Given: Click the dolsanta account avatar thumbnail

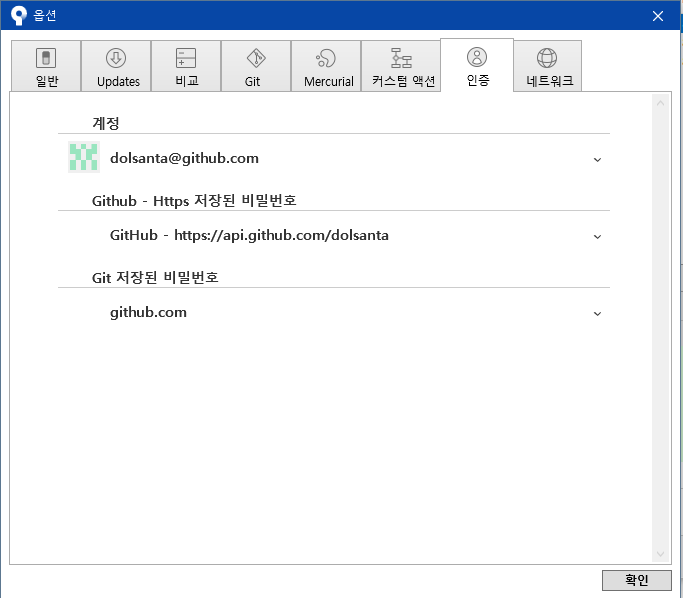Looking at the screenshot, I should (x=84, y=157).
